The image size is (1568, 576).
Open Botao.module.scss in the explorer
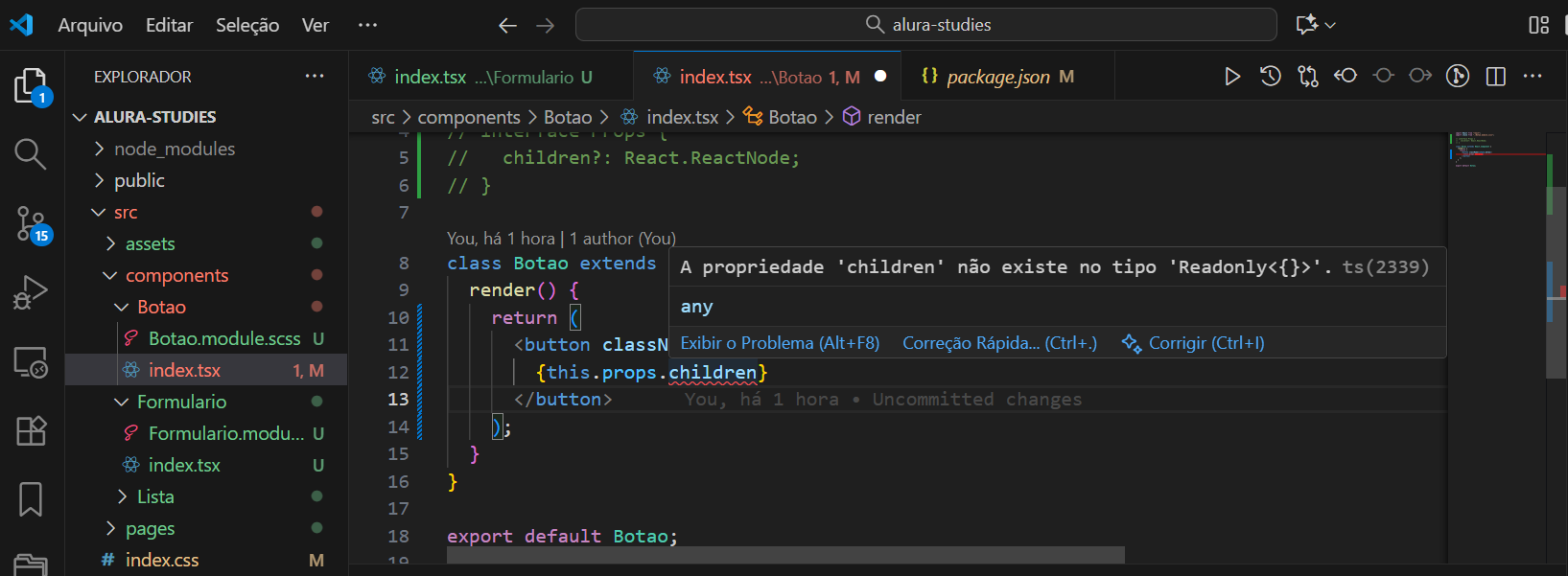[x=224, y=338]
